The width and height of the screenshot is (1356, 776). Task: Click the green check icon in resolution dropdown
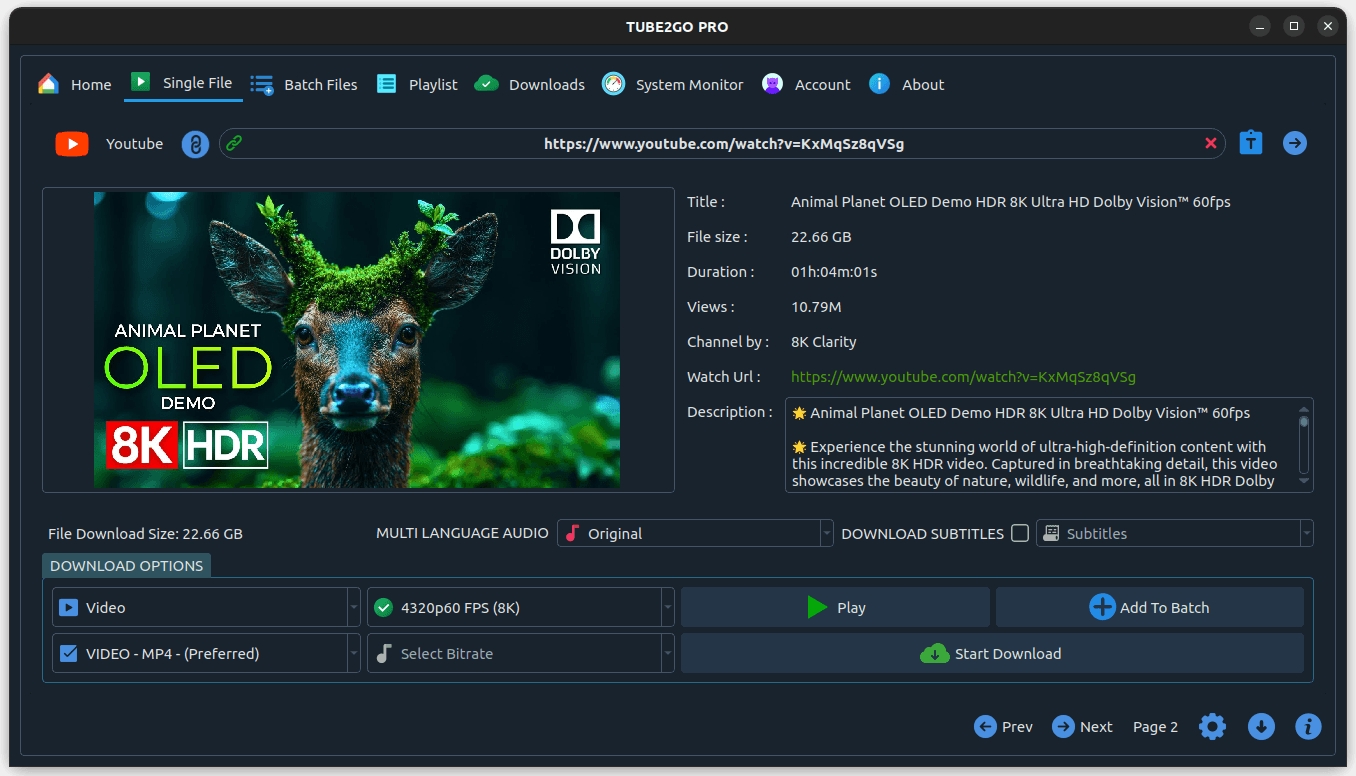[383, 607]
